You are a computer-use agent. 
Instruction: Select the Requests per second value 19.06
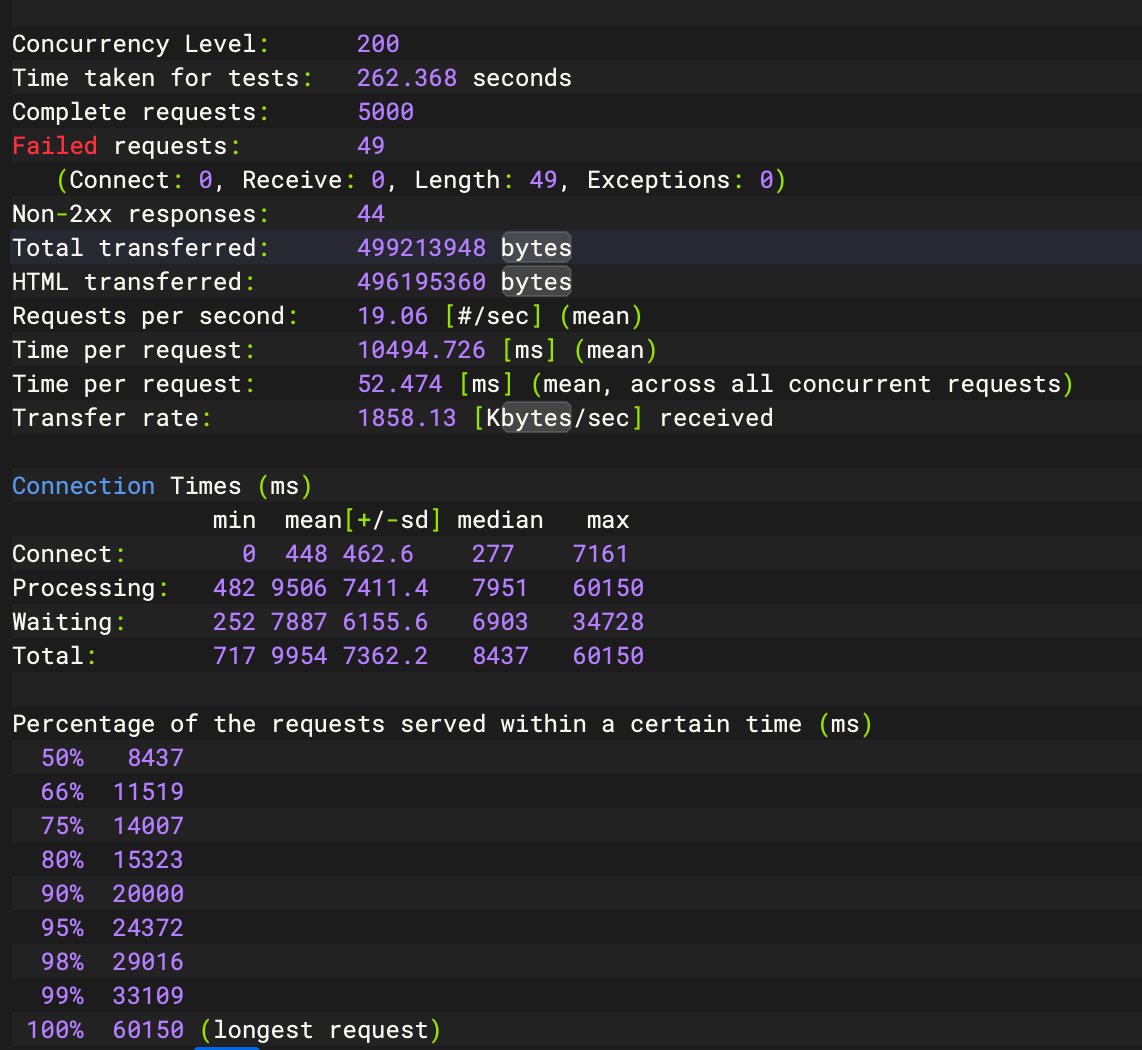[392, 315]
